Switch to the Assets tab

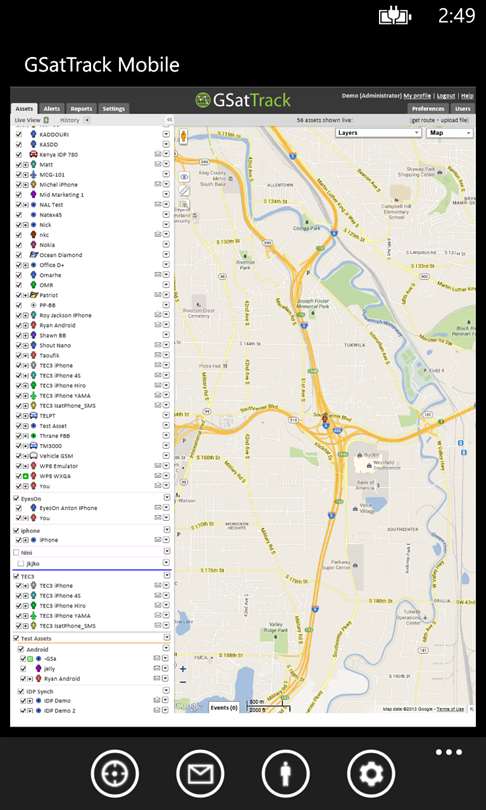coord(24,108)
